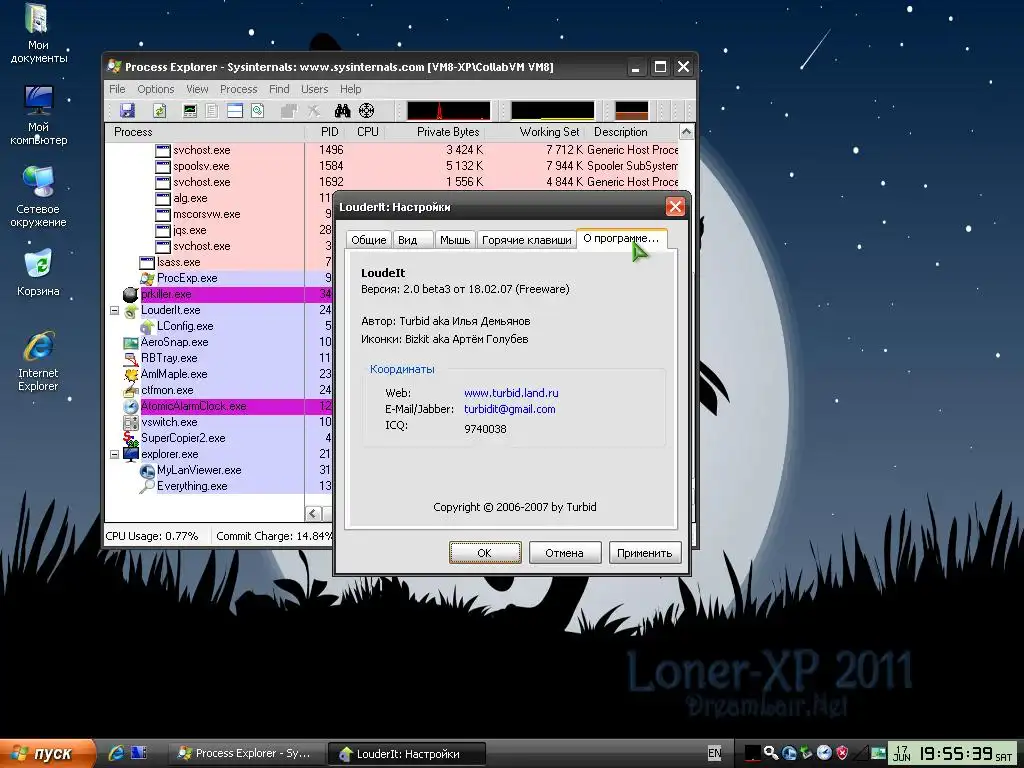1024x768 pixels.
Task: Open the Process menu
Action: pos(238,89)
